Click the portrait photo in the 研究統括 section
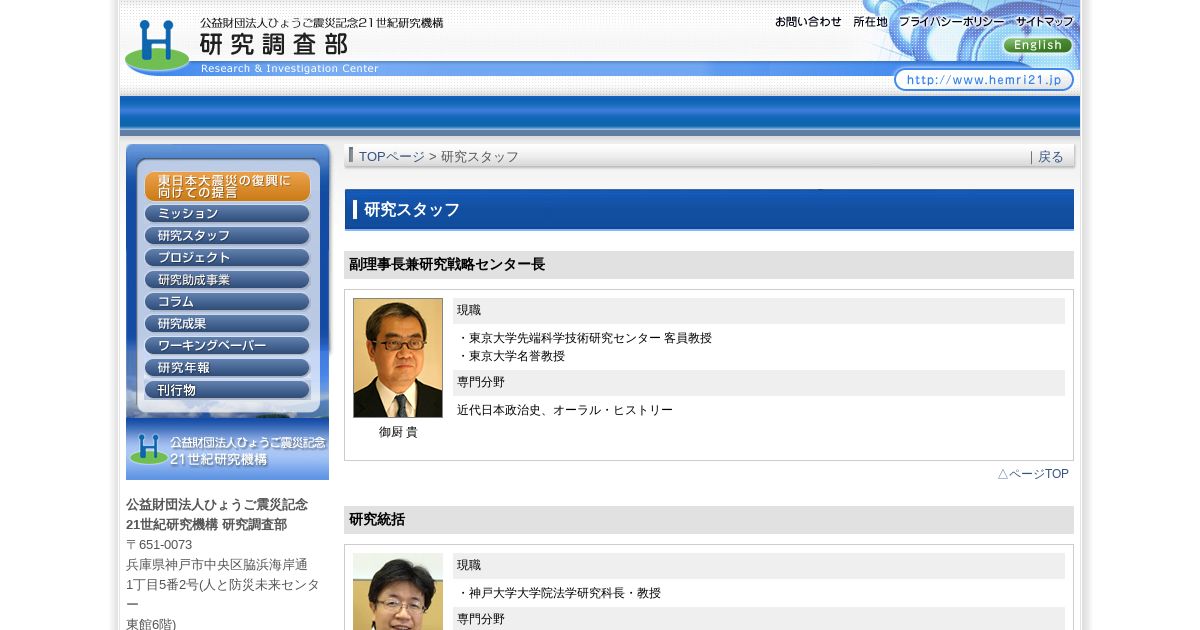1200x630 pixels. 398,591
